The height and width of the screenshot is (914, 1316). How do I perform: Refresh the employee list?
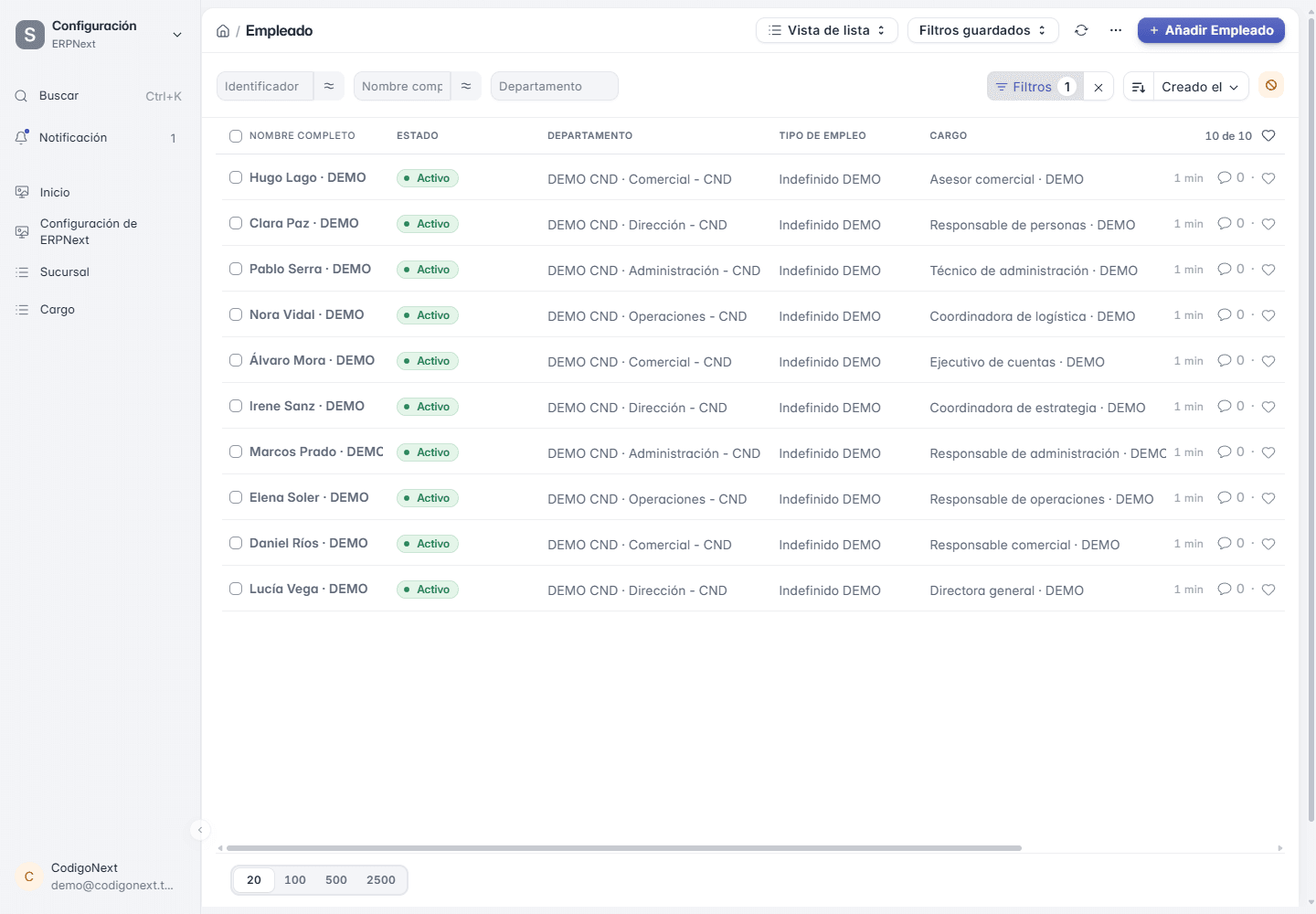point(1081,30)
